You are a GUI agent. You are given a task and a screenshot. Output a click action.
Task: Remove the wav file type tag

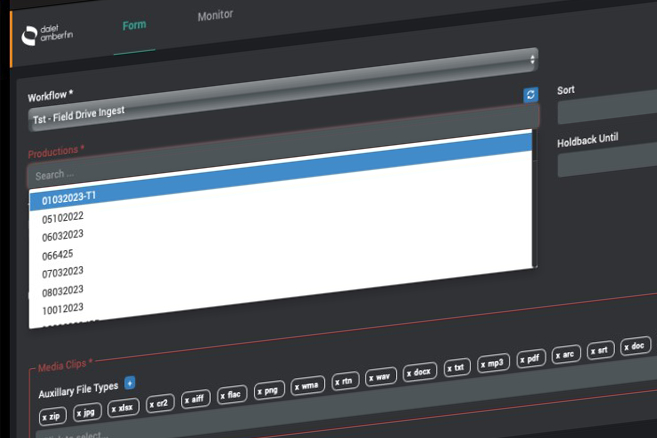coord(371,378)
